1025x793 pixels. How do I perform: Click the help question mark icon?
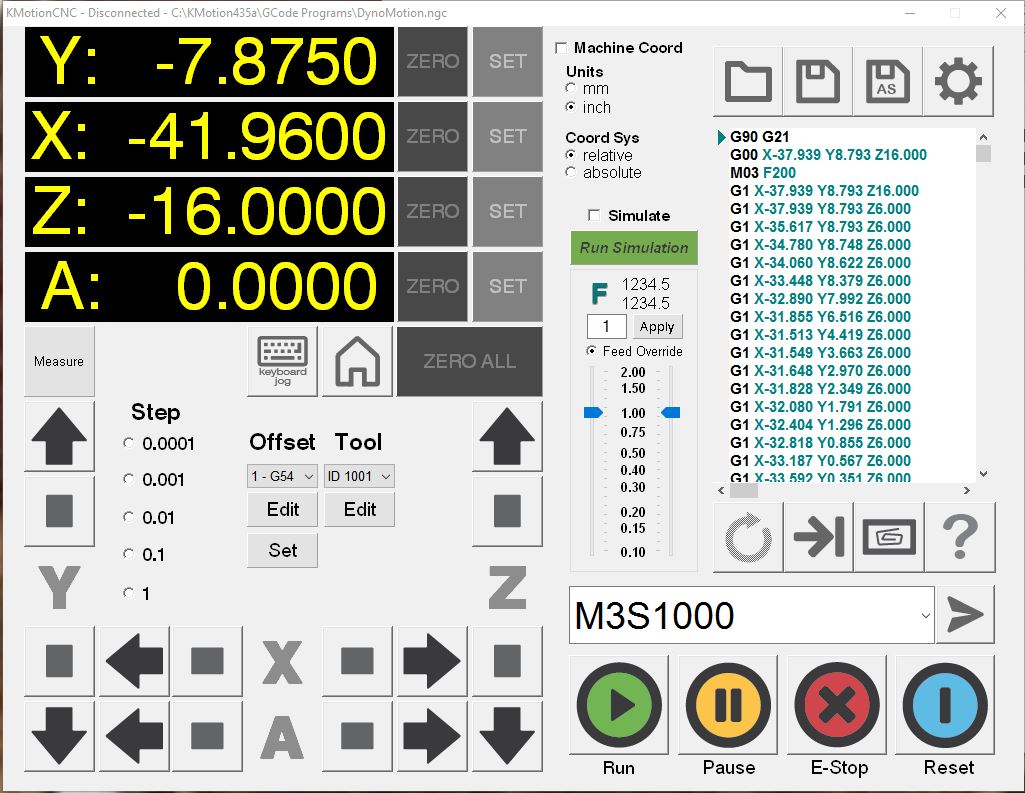(x=960, y=538)
